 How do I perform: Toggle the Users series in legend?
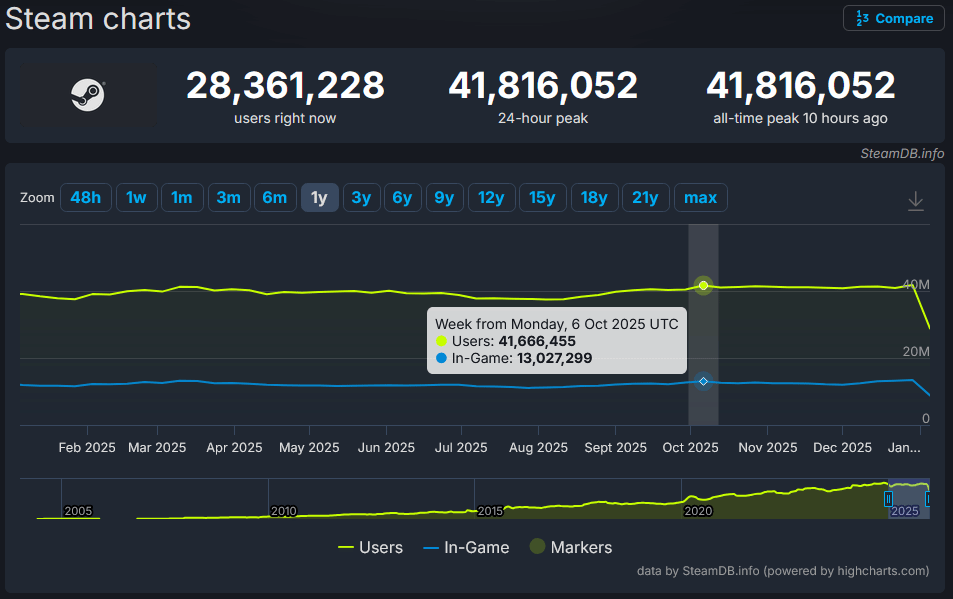pos(370,547)
